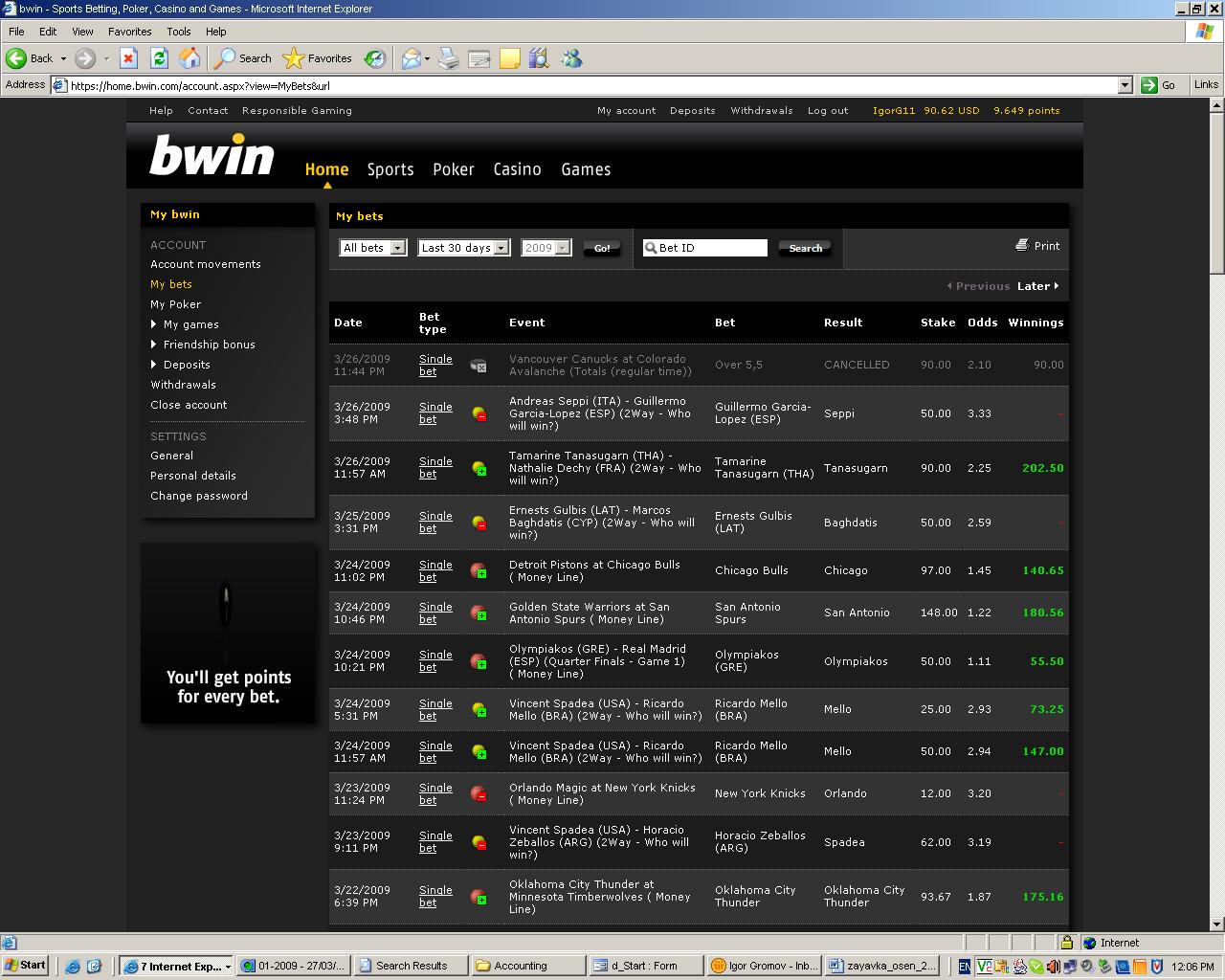
Task: Refresh the page using the toolbar icon
Action: [x=159, y=58]
